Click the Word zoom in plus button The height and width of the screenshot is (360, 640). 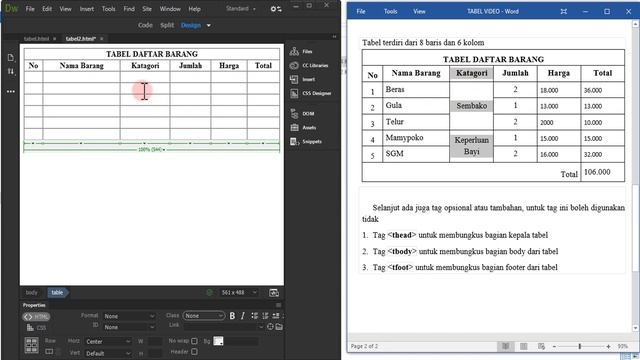(x=608, y=346)
